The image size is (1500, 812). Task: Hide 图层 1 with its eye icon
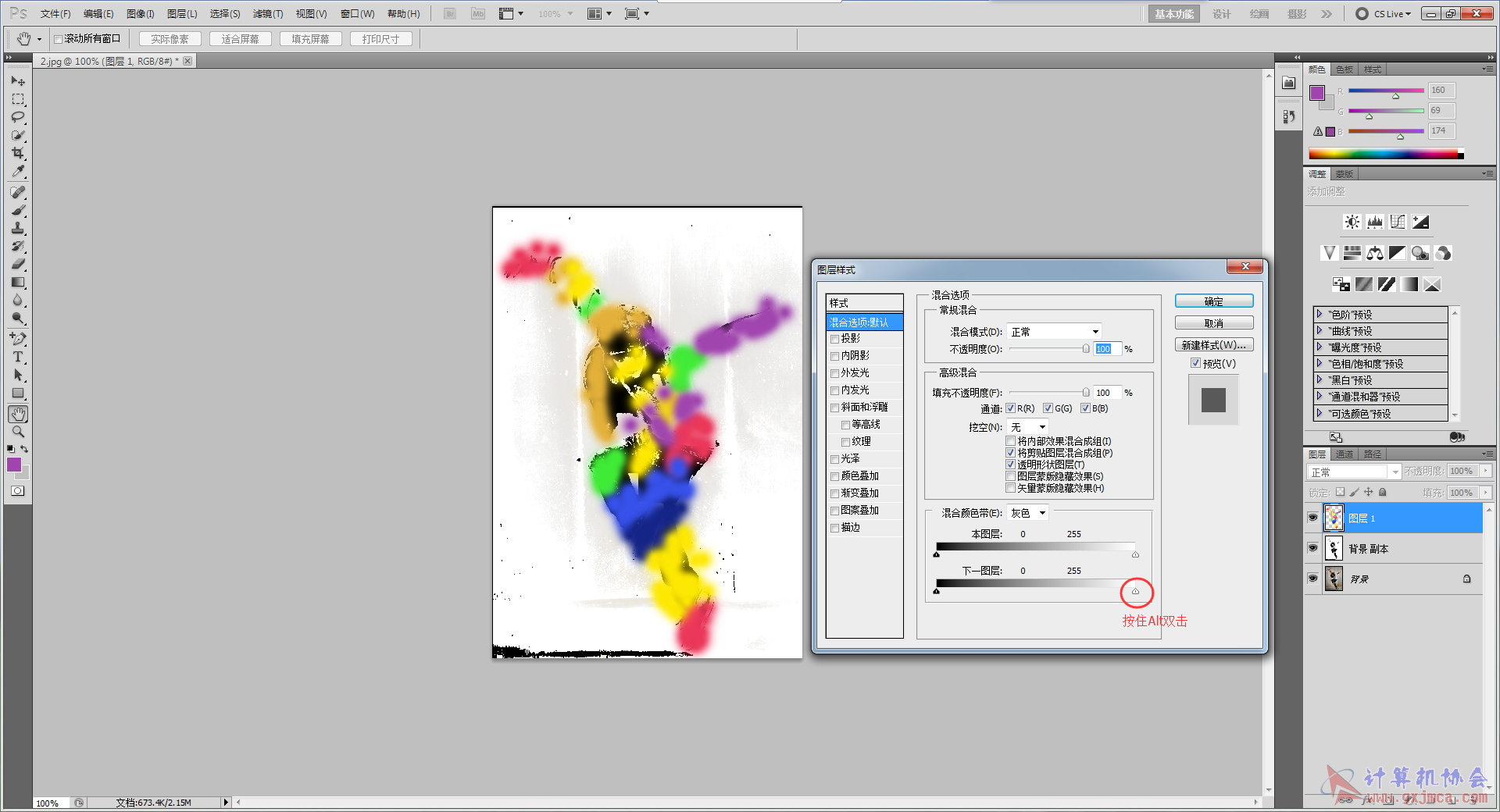pyautogui.click(x=1312, y=518)
